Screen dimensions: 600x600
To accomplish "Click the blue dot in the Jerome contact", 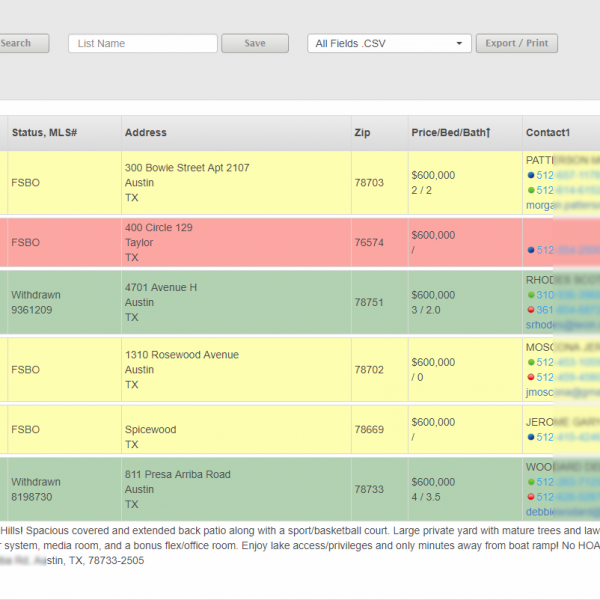I will tap(530, 437).
